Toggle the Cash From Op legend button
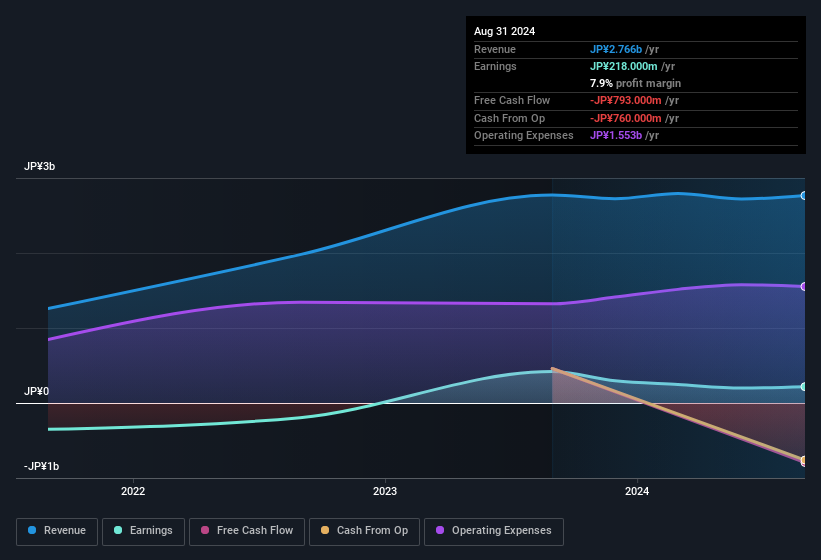Viewport: 821px width, 560px height. [364, 531]
